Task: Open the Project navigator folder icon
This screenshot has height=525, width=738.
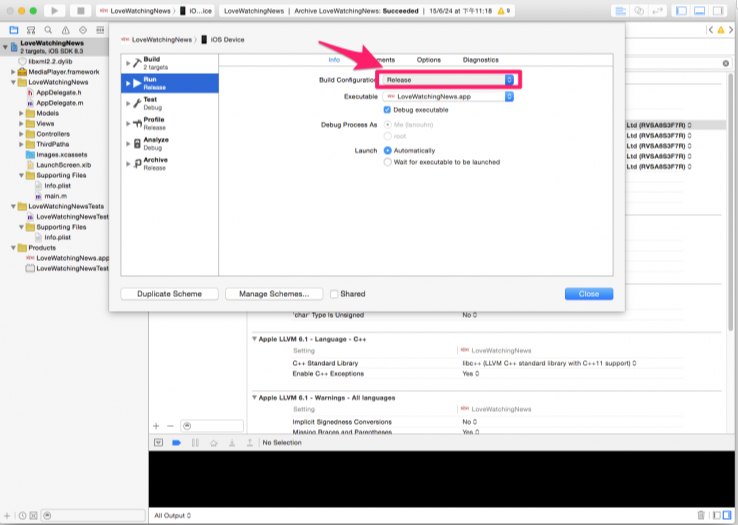Action: click(14, 30)
